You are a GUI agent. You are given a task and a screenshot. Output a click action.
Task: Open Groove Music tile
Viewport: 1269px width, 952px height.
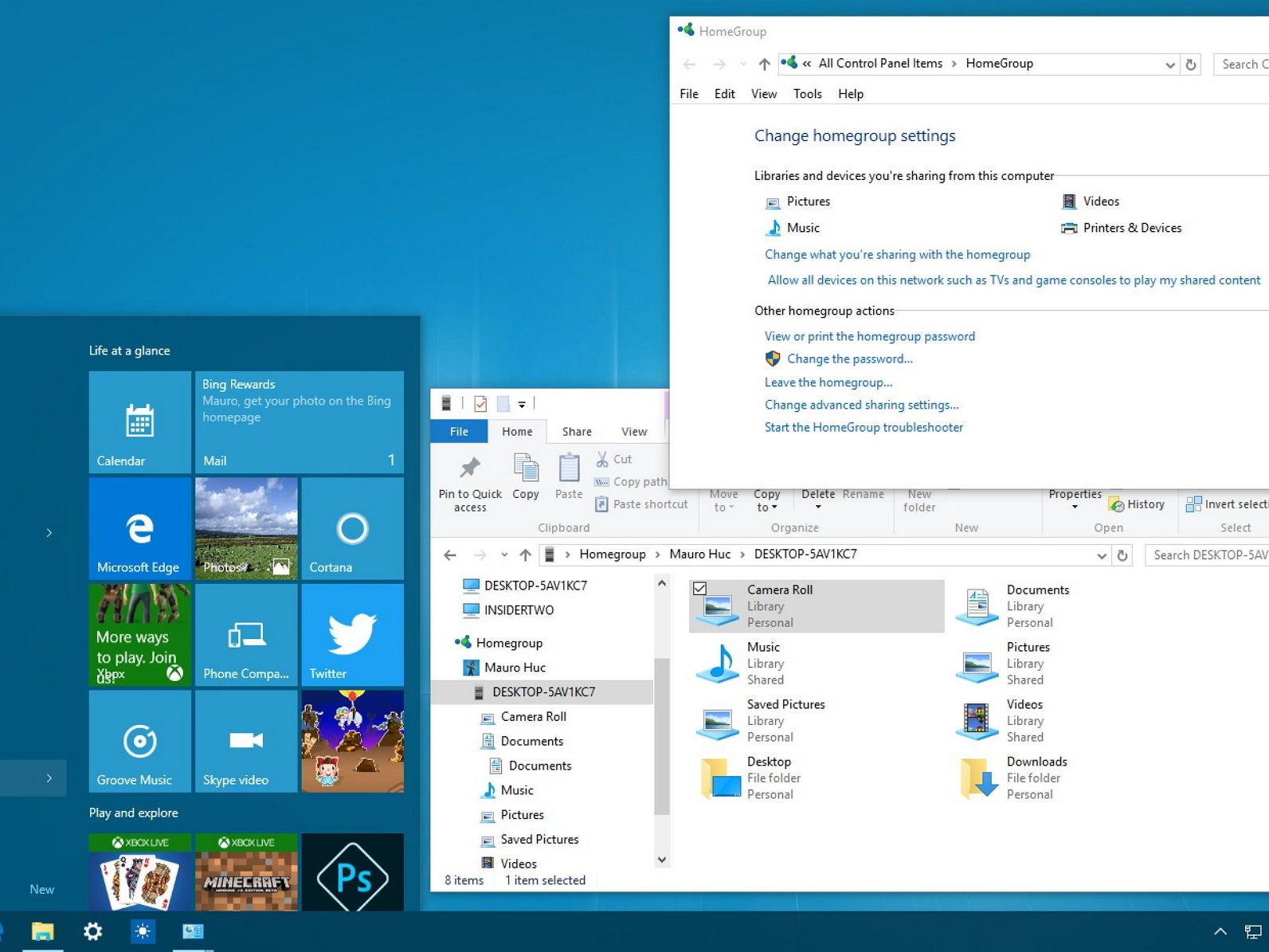[140, 742]
